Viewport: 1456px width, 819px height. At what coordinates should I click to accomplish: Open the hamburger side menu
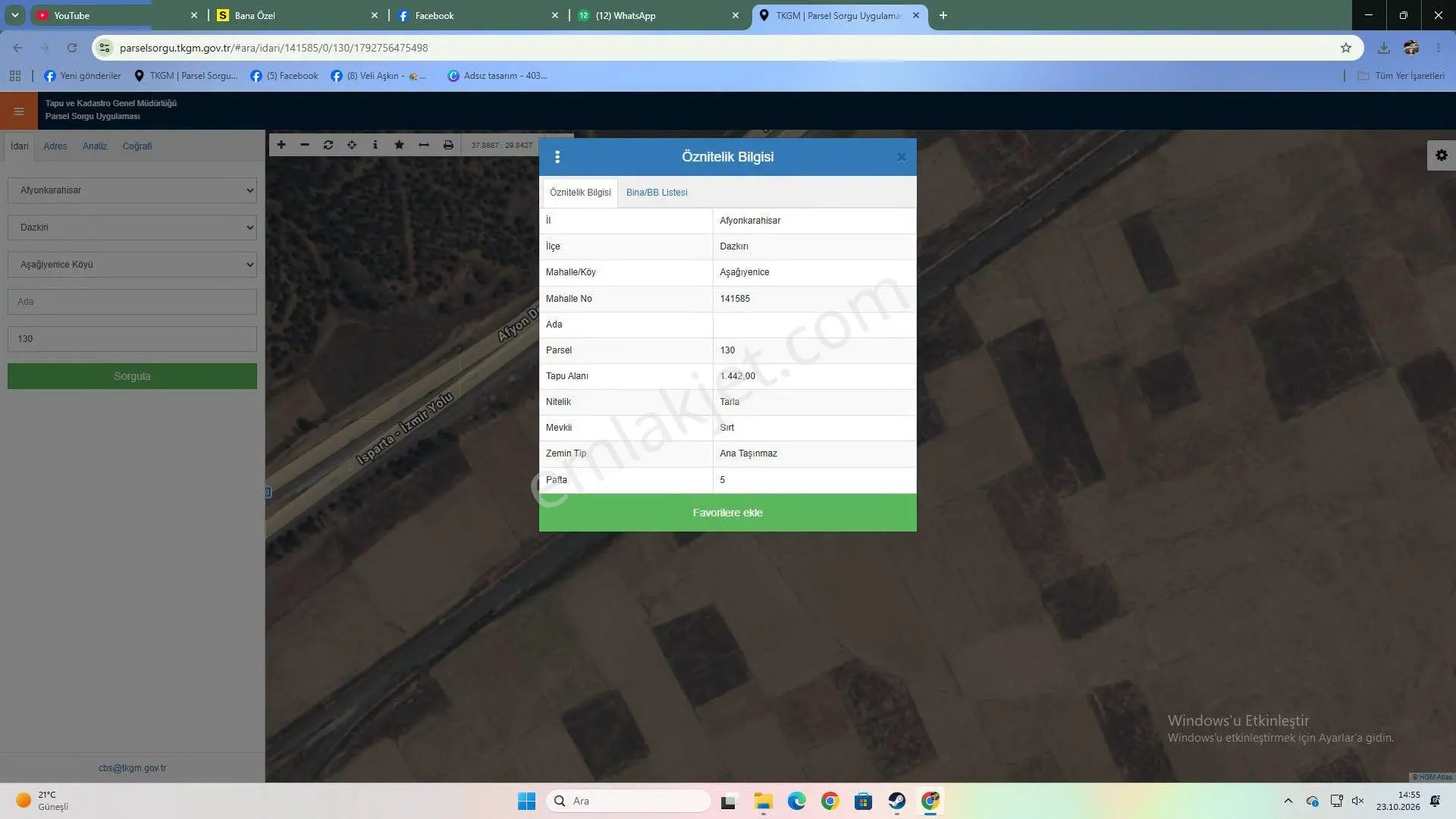click(19, 111)
